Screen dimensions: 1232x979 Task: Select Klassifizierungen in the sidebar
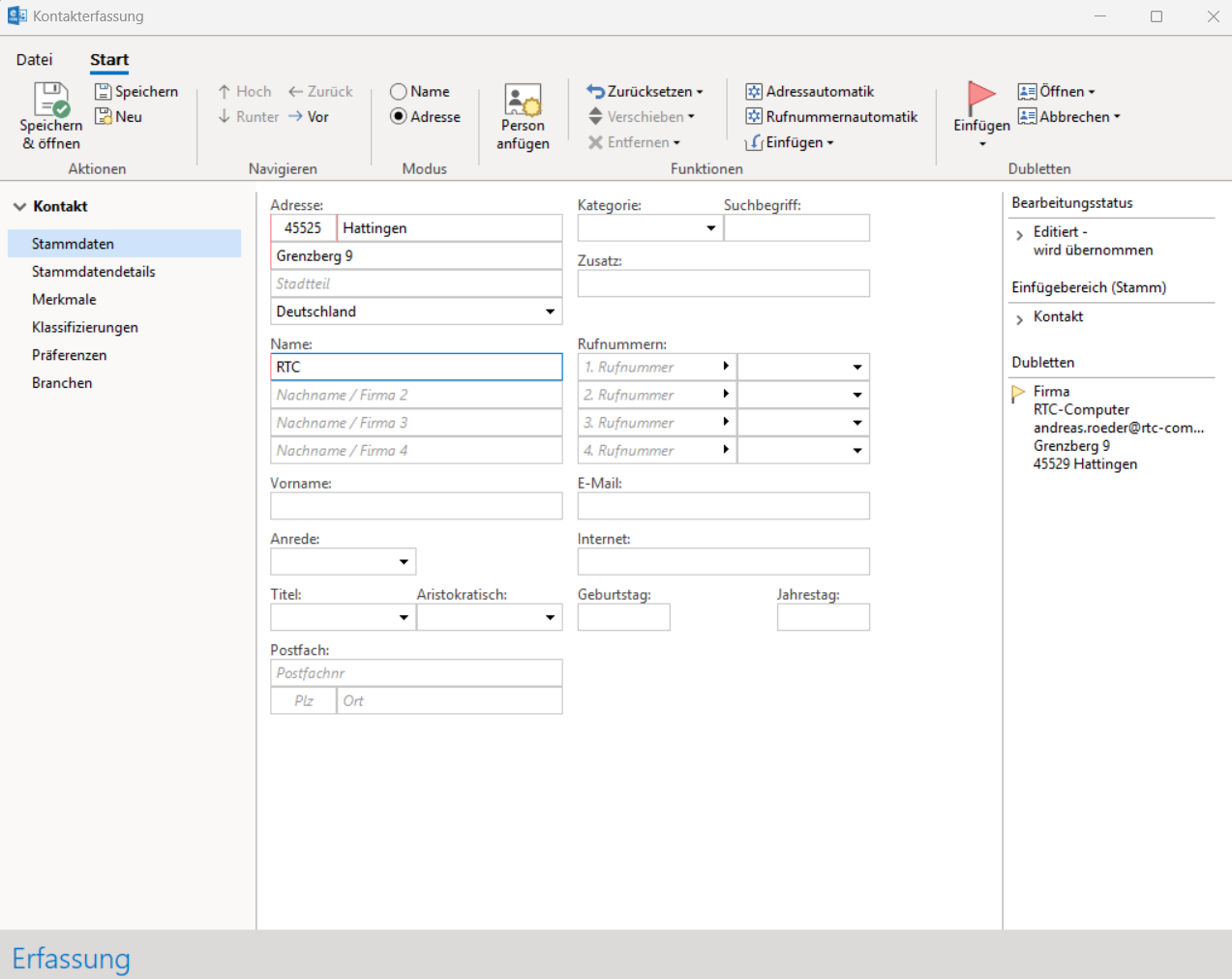coord(85,327)
